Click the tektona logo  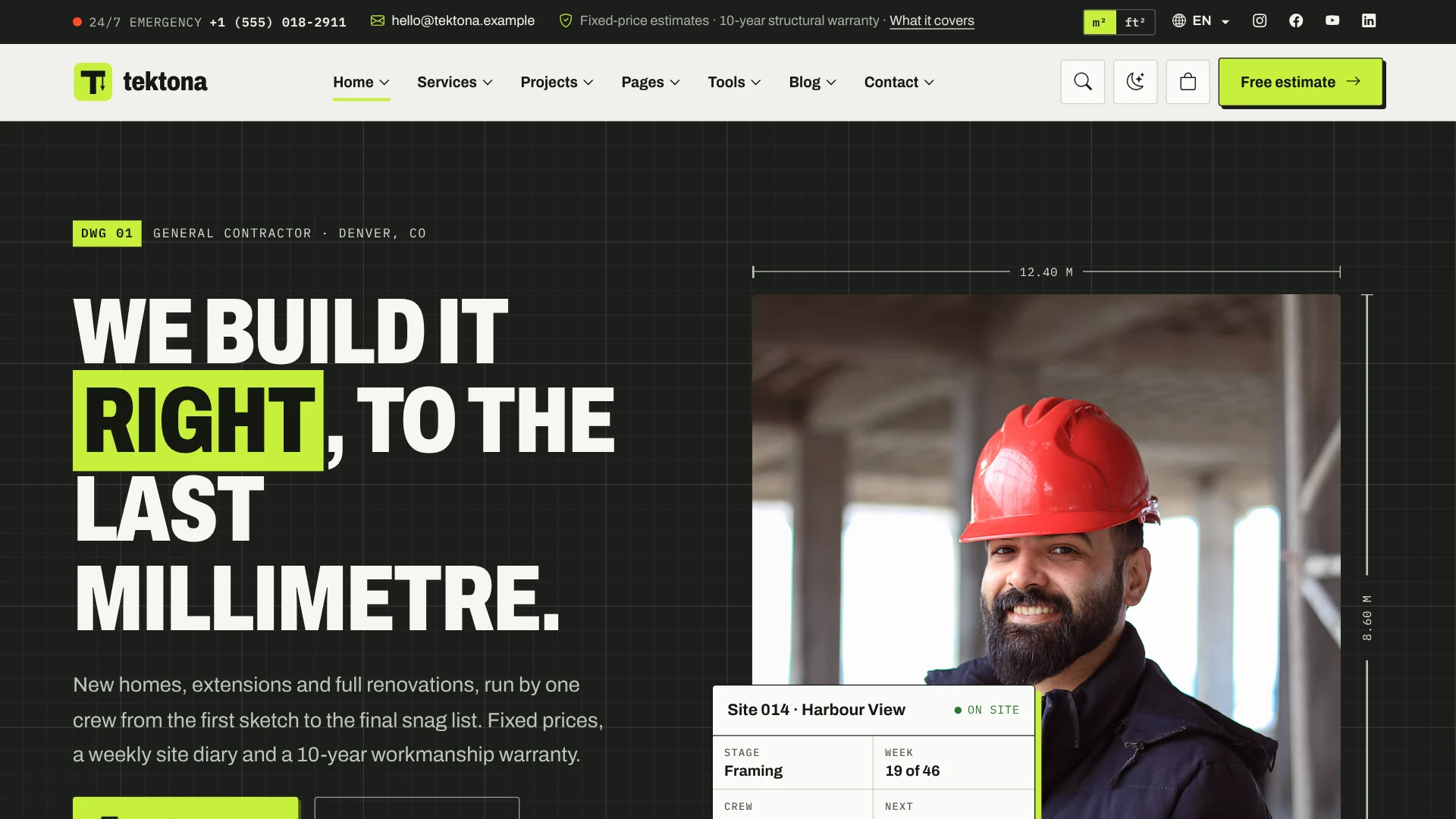(140, 82)
